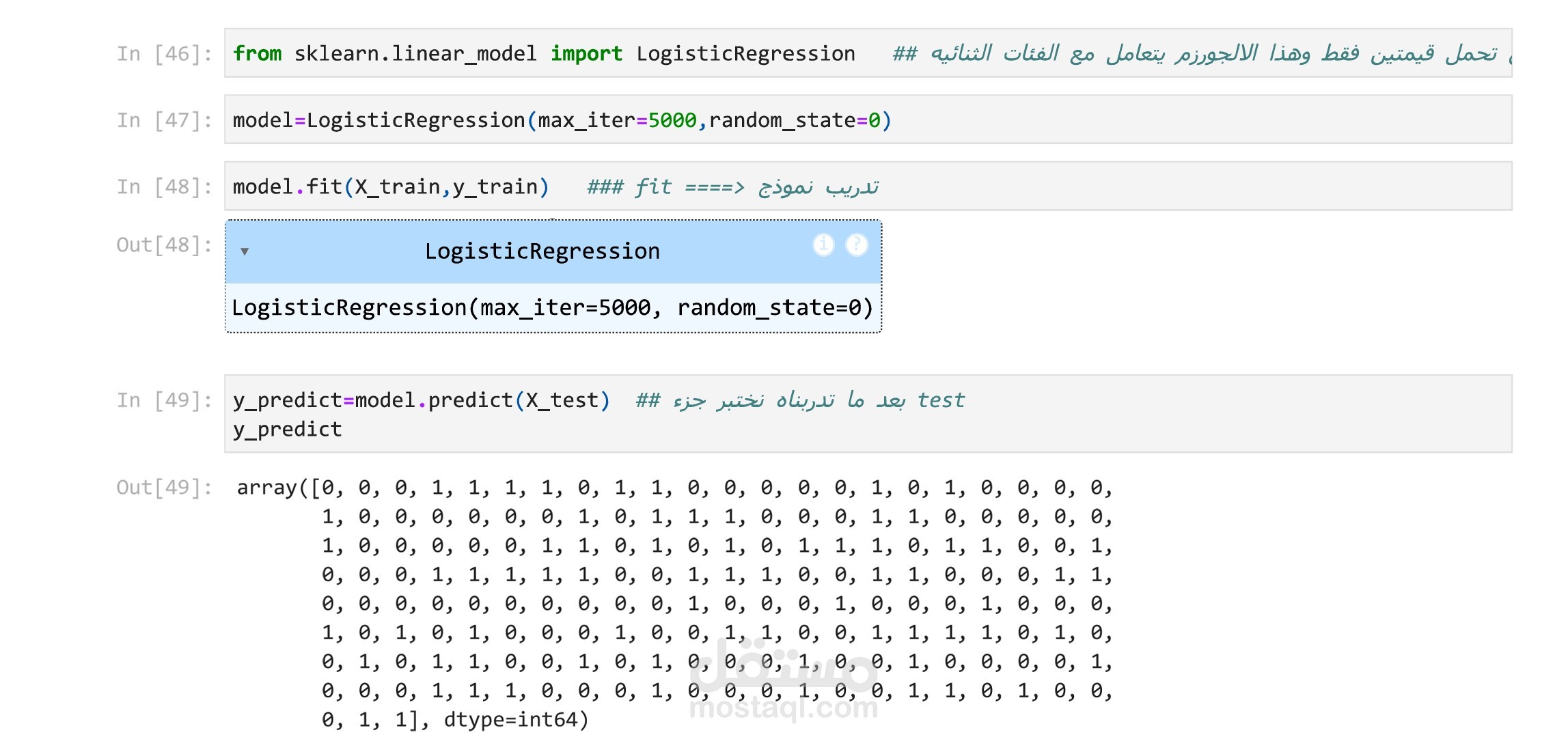Click the In [47] cell prompt
Image resolution: width=1568 pixels, height=739 pixels.
coord(164,120)
